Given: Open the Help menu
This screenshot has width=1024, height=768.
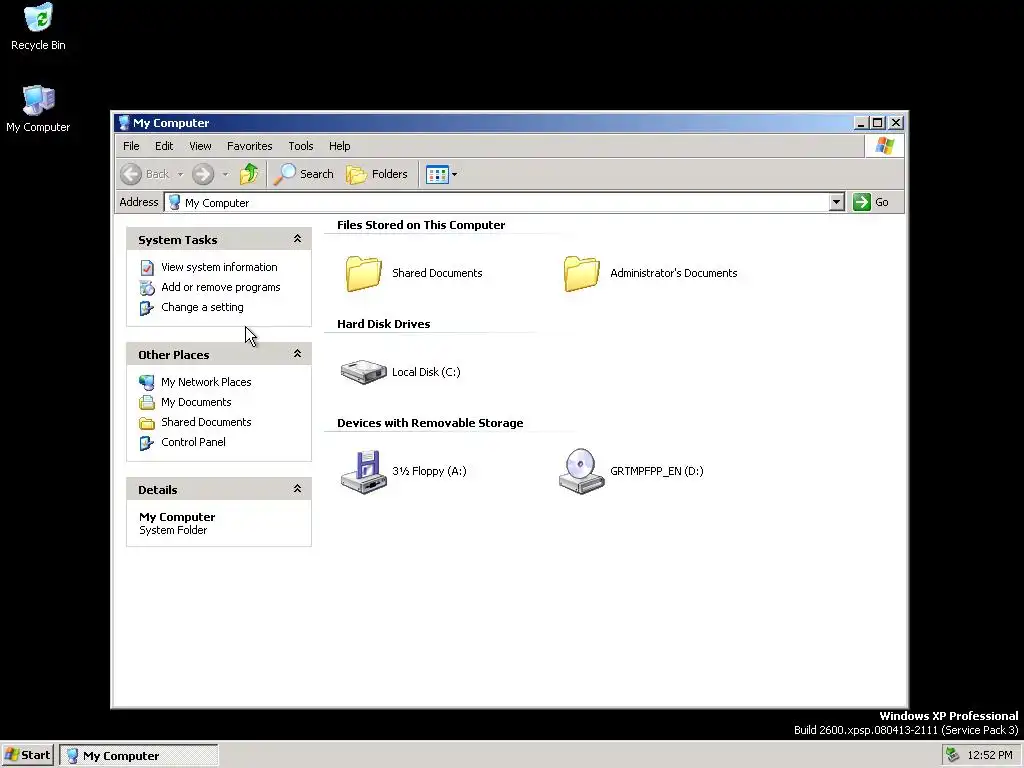Looking at the screenshot, I should coord(340,146).
